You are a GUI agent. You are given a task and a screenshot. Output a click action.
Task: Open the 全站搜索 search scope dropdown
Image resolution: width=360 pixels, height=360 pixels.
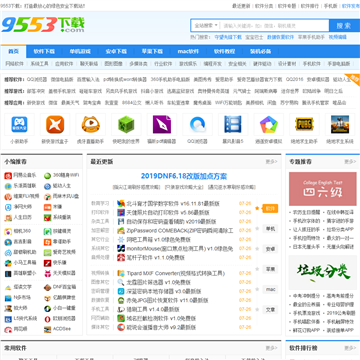click(x=206, y=25)
